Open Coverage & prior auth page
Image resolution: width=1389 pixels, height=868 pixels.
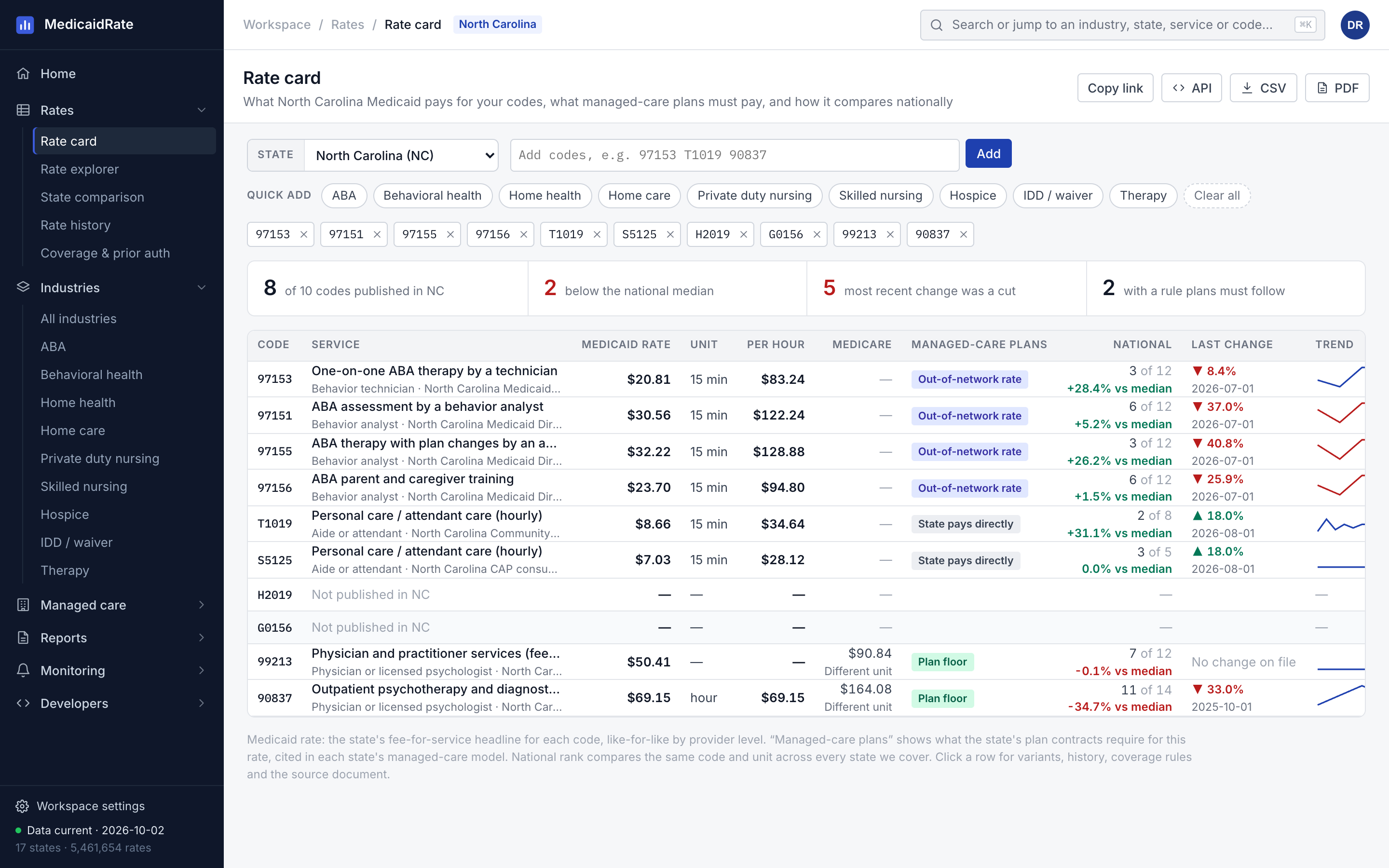[x=124, y=253]
